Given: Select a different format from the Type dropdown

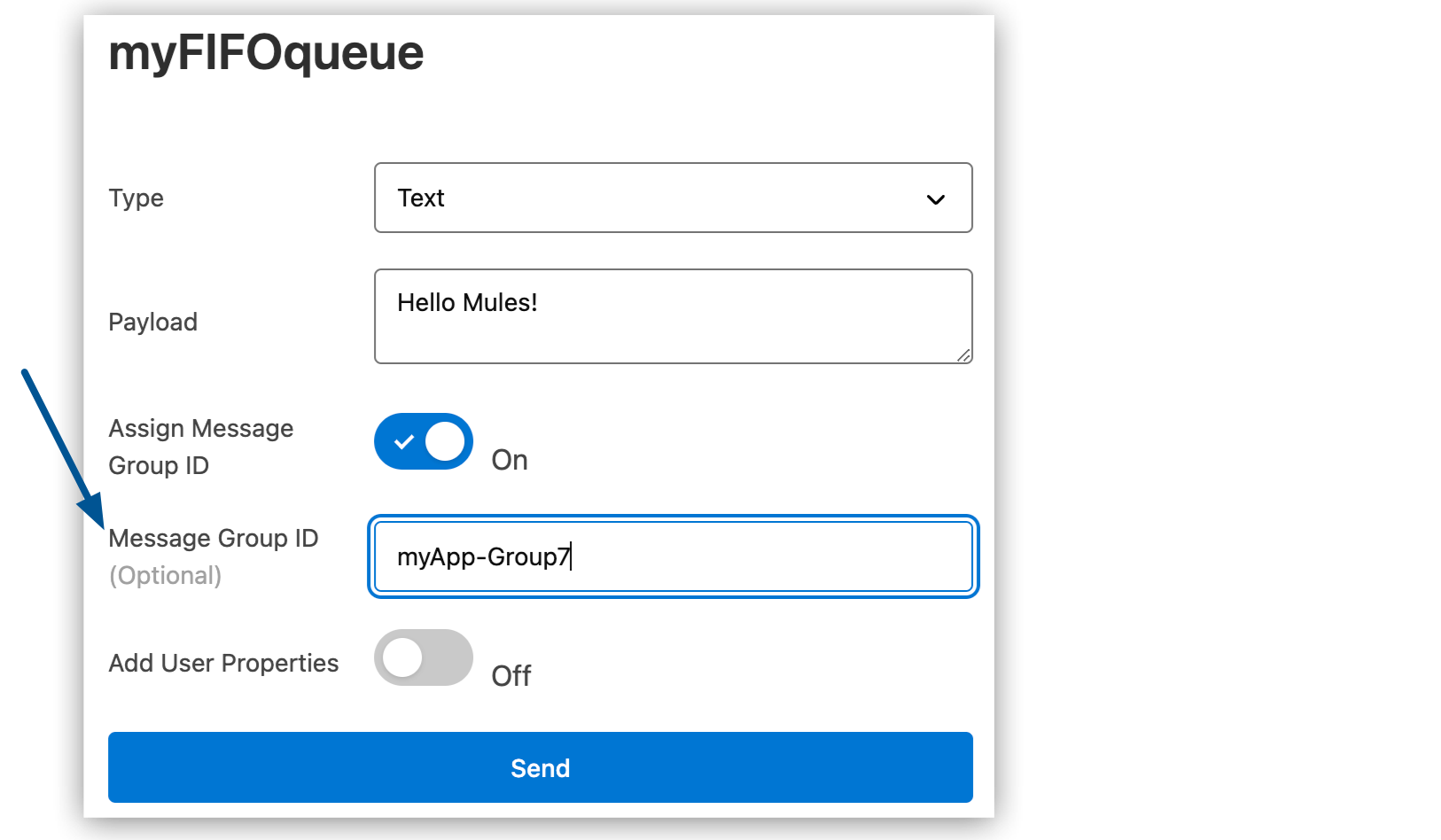Looking at the screenshot, I should [674, 198].
